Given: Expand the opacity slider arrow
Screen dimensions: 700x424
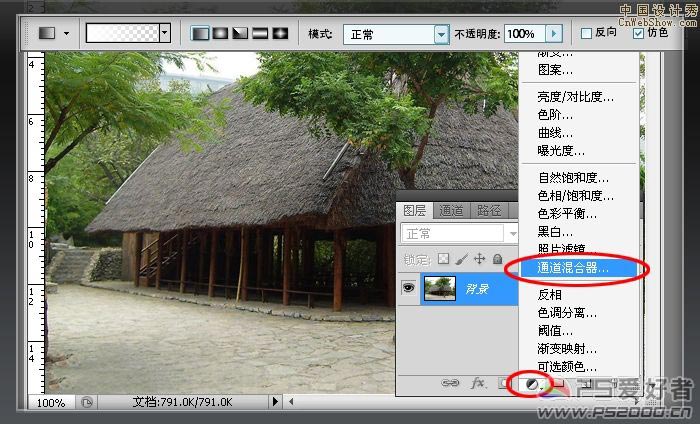Looking at the screenshot, I should (x=555, y=34).
